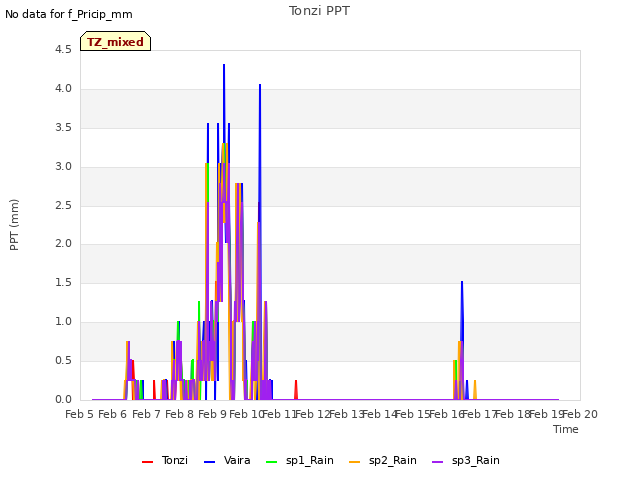Viewport: 640px width, 480px height.
Task: Click the Feb 7 x-axis tick label
Action: 146,414
